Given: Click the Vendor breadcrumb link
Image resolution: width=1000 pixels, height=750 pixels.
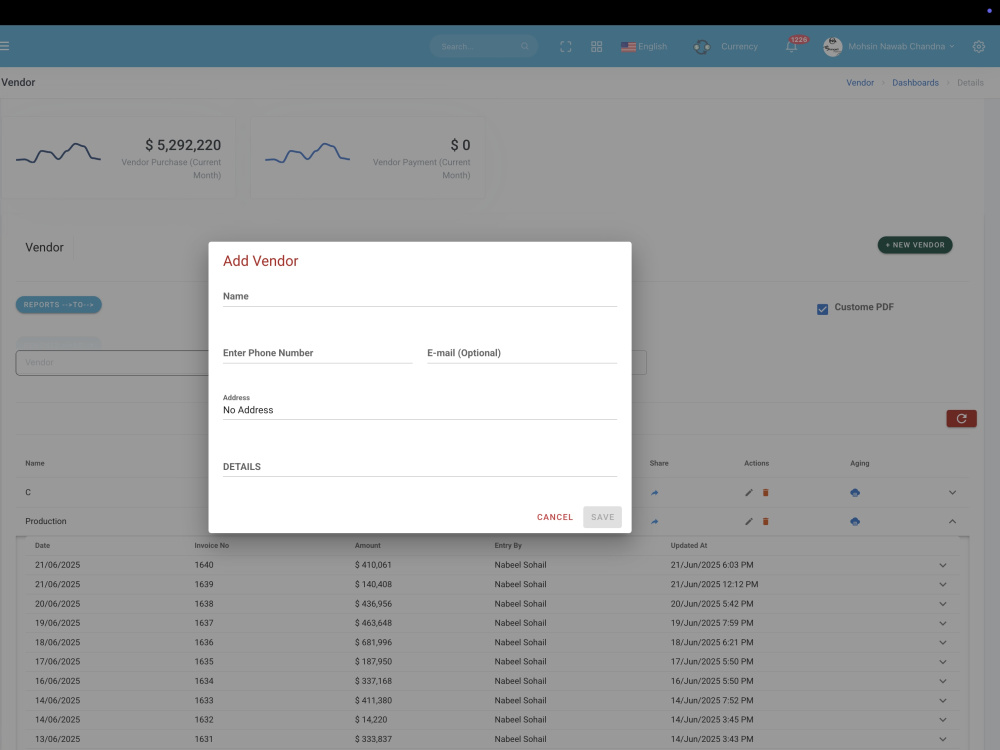Looking at the screenshot, I should pyautogui.click(x=860, y=83).
